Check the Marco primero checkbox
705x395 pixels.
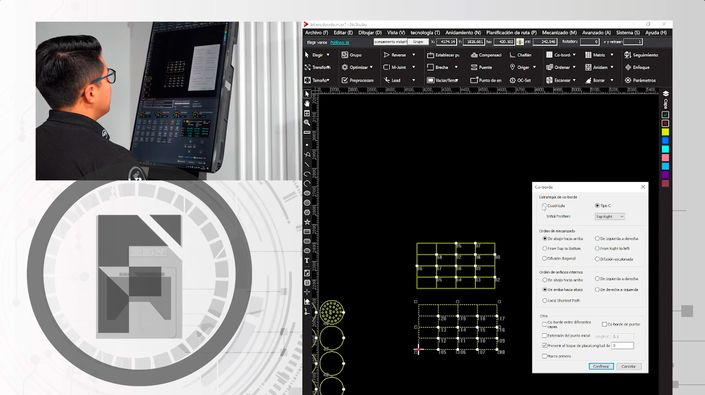pyautogui.click(x=544, y=356)
